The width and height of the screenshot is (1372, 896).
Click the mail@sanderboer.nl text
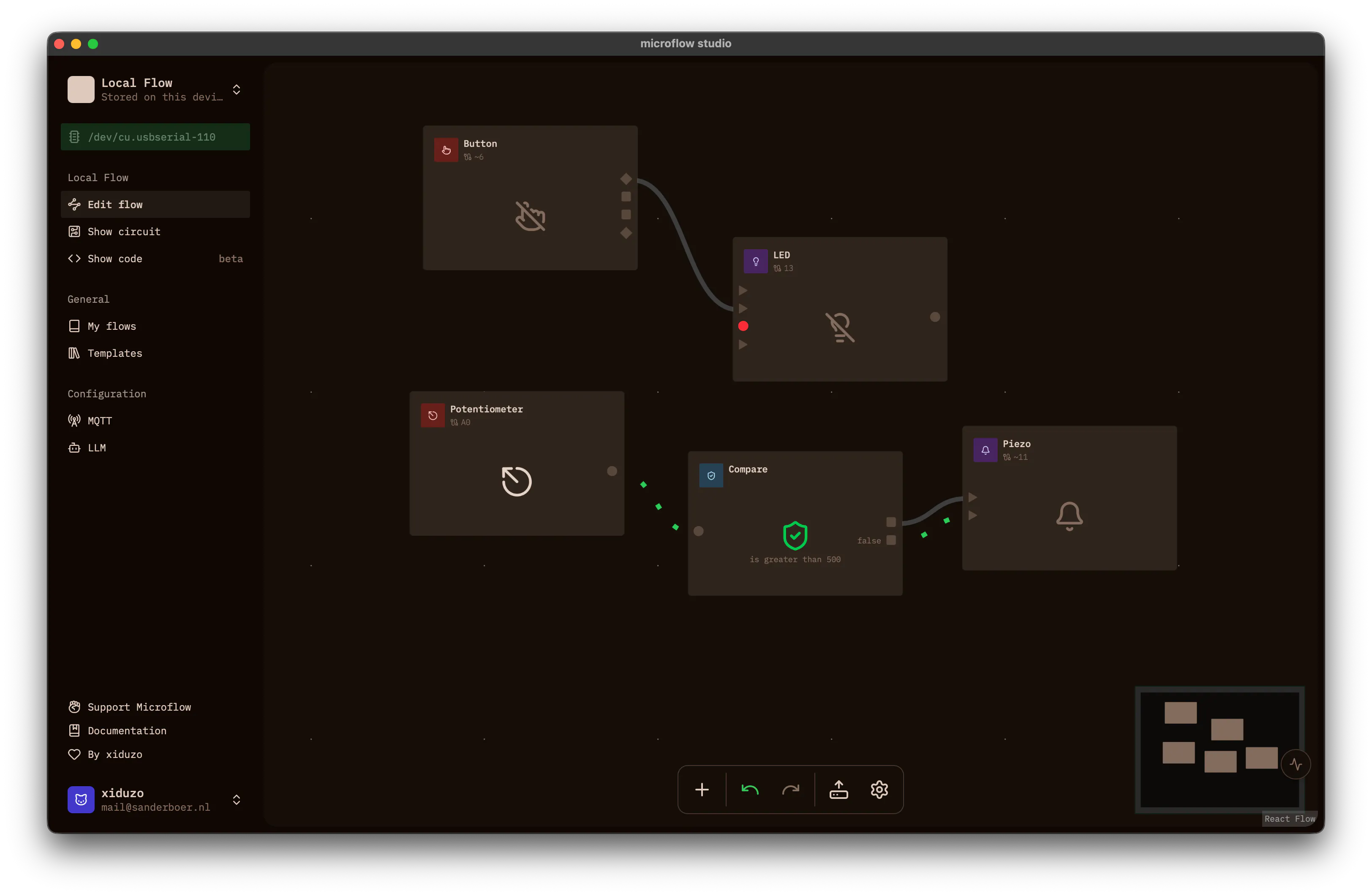[x=155, y=807]
